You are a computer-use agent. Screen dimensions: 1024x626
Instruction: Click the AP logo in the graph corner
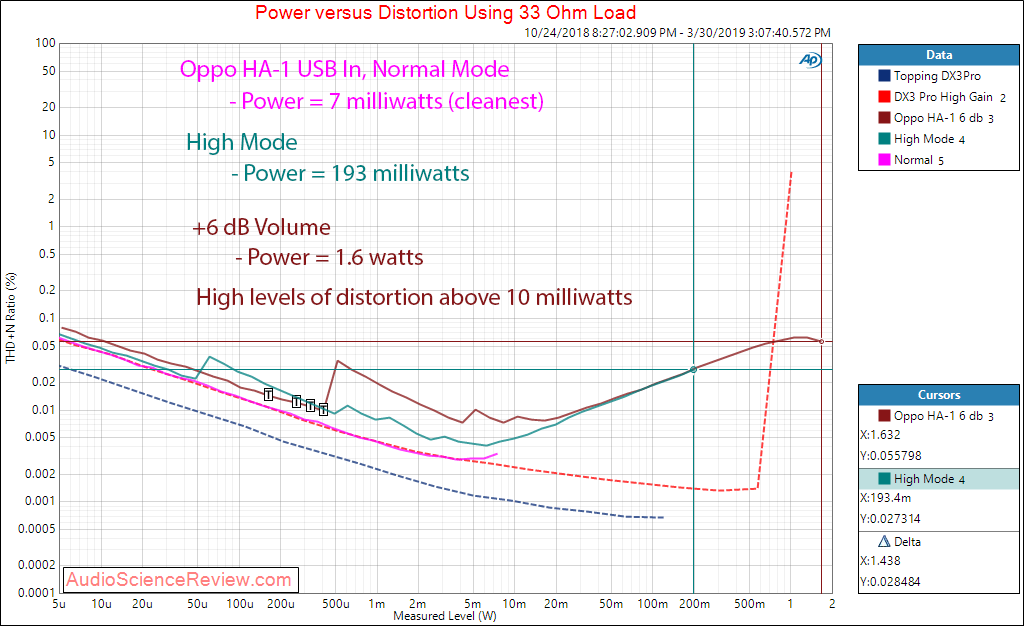pos(810,60)
